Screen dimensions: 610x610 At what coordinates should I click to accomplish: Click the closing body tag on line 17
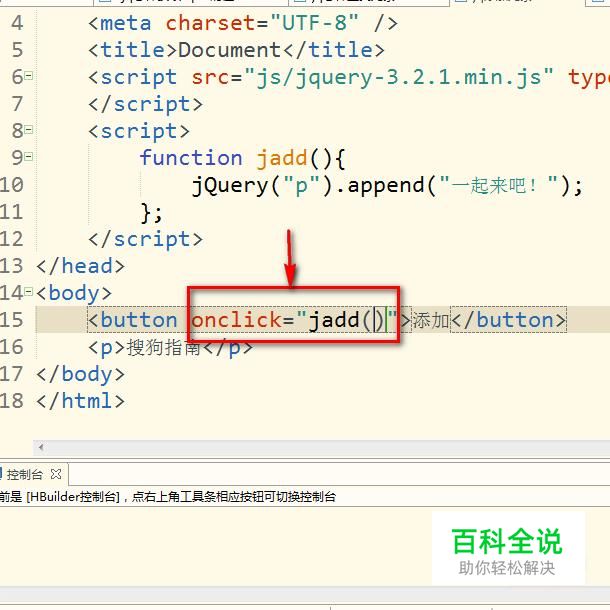[81, 374]
